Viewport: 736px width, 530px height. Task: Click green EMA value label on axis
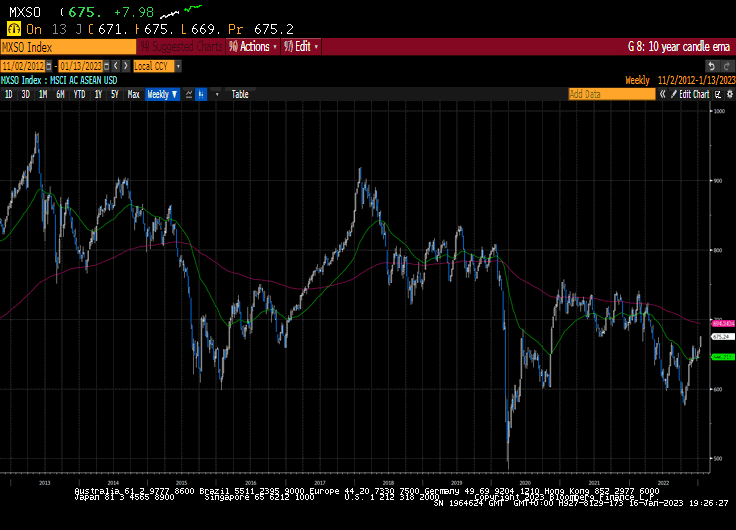click(723, 357)
